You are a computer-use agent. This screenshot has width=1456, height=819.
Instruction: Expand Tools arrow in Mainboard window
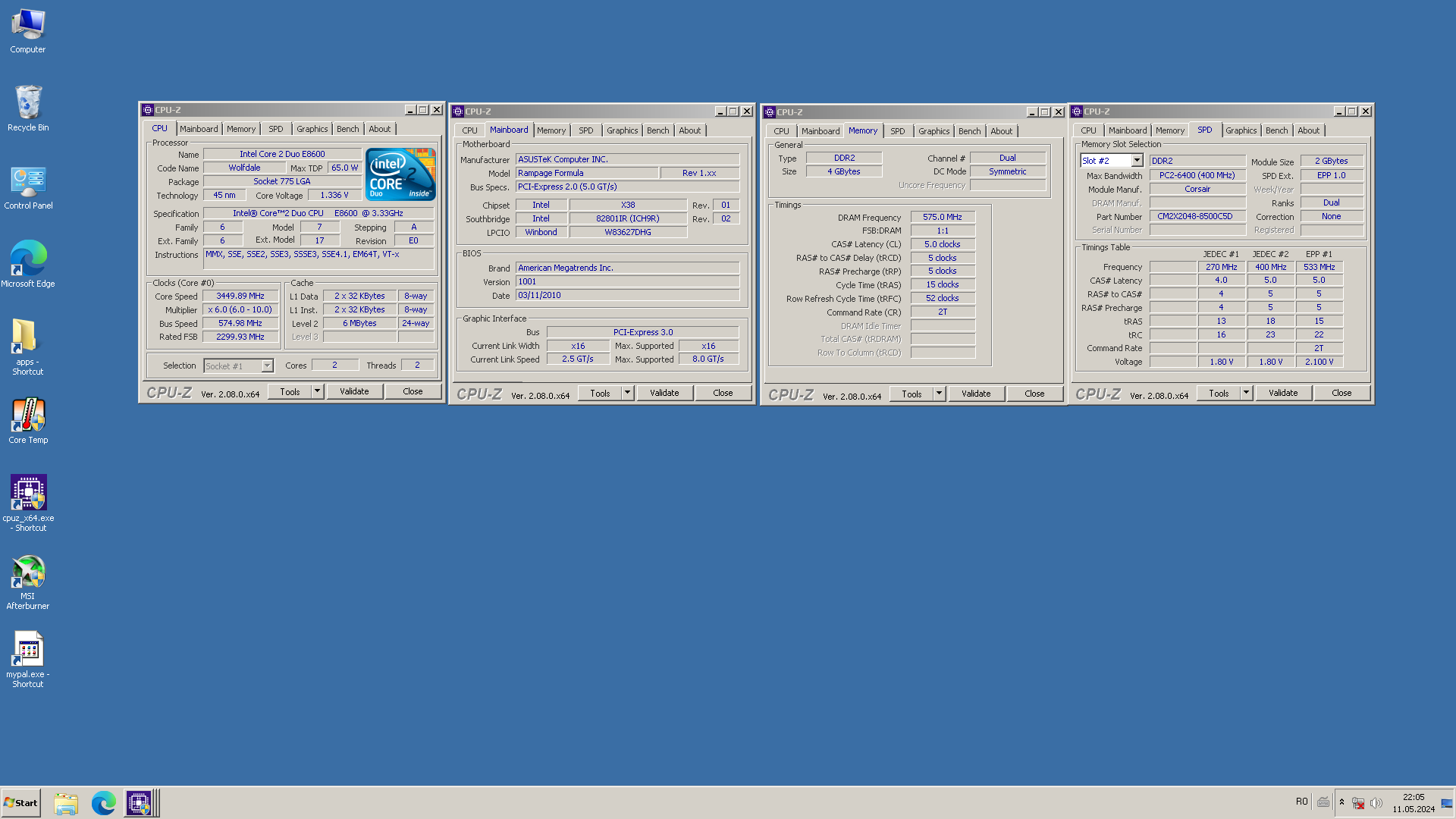click(x=628, y=393)
